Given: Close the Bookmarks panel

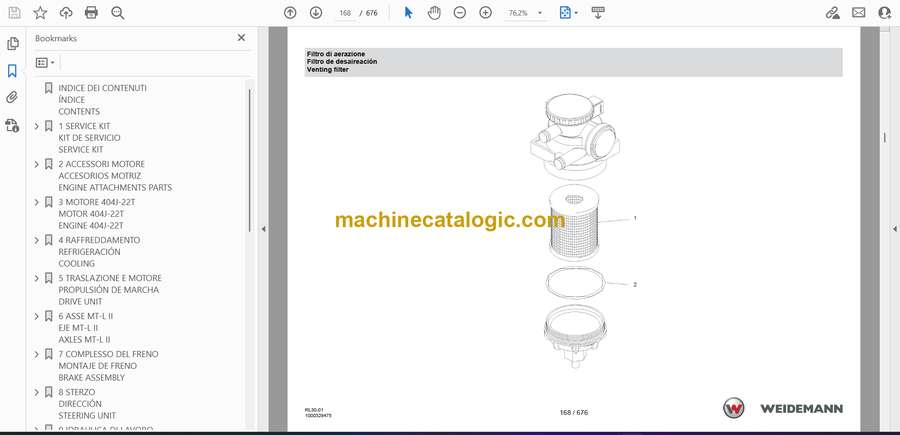Looking at the screenshot, I should pos(241,38).
